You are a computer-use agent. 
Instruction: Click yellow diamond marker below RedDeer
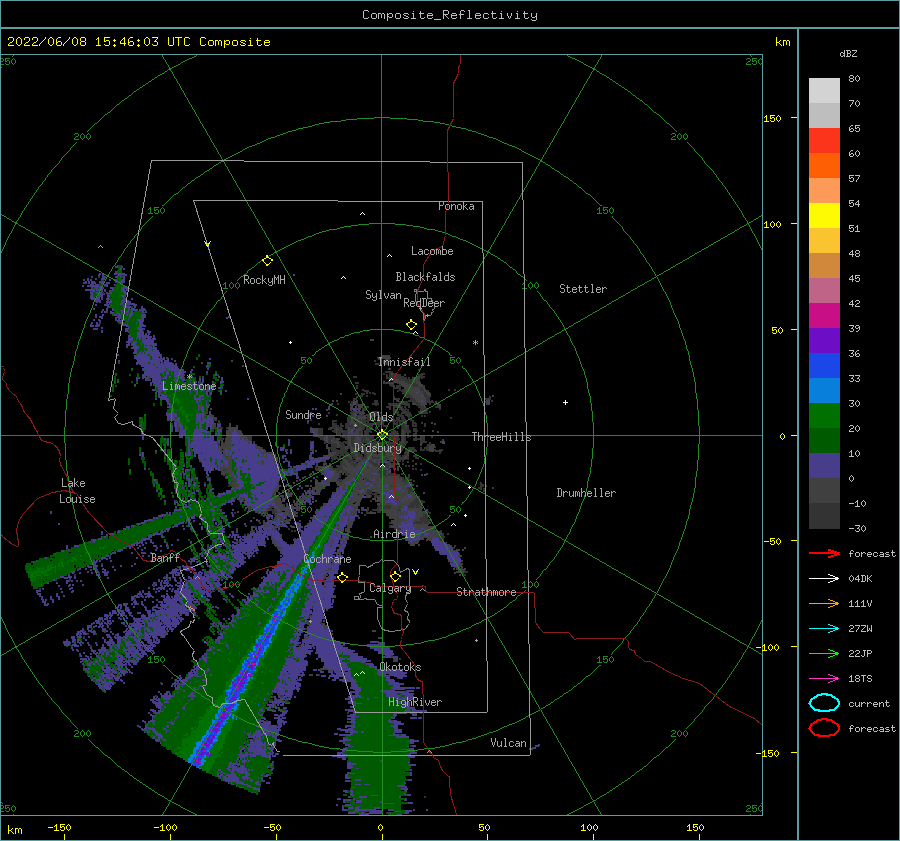pyautogui.click(x=412, y=325)
